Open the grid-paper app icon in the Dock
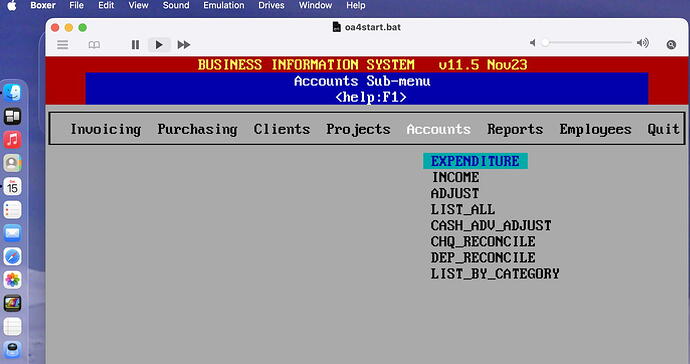The width and height of the screenshot is (690, 364). (x=12, y=327)
